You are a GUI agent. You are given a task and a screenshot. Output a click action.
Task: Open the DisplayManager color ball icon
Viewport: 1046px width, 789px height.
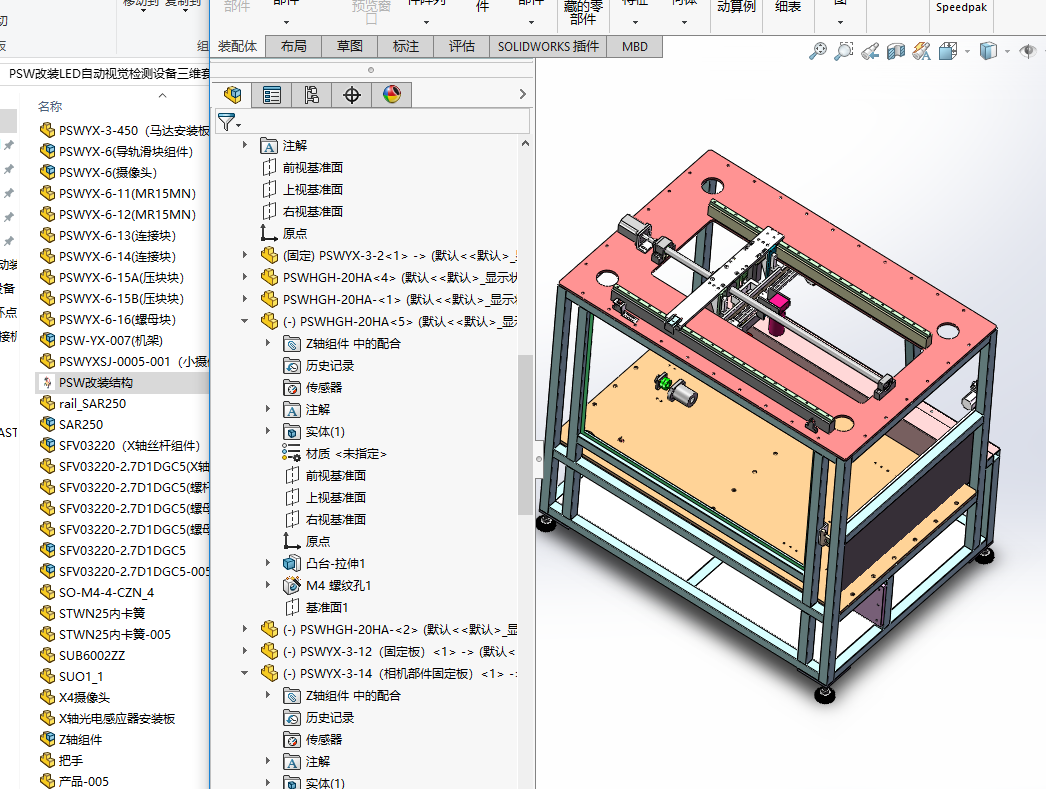tap(391, 95)
